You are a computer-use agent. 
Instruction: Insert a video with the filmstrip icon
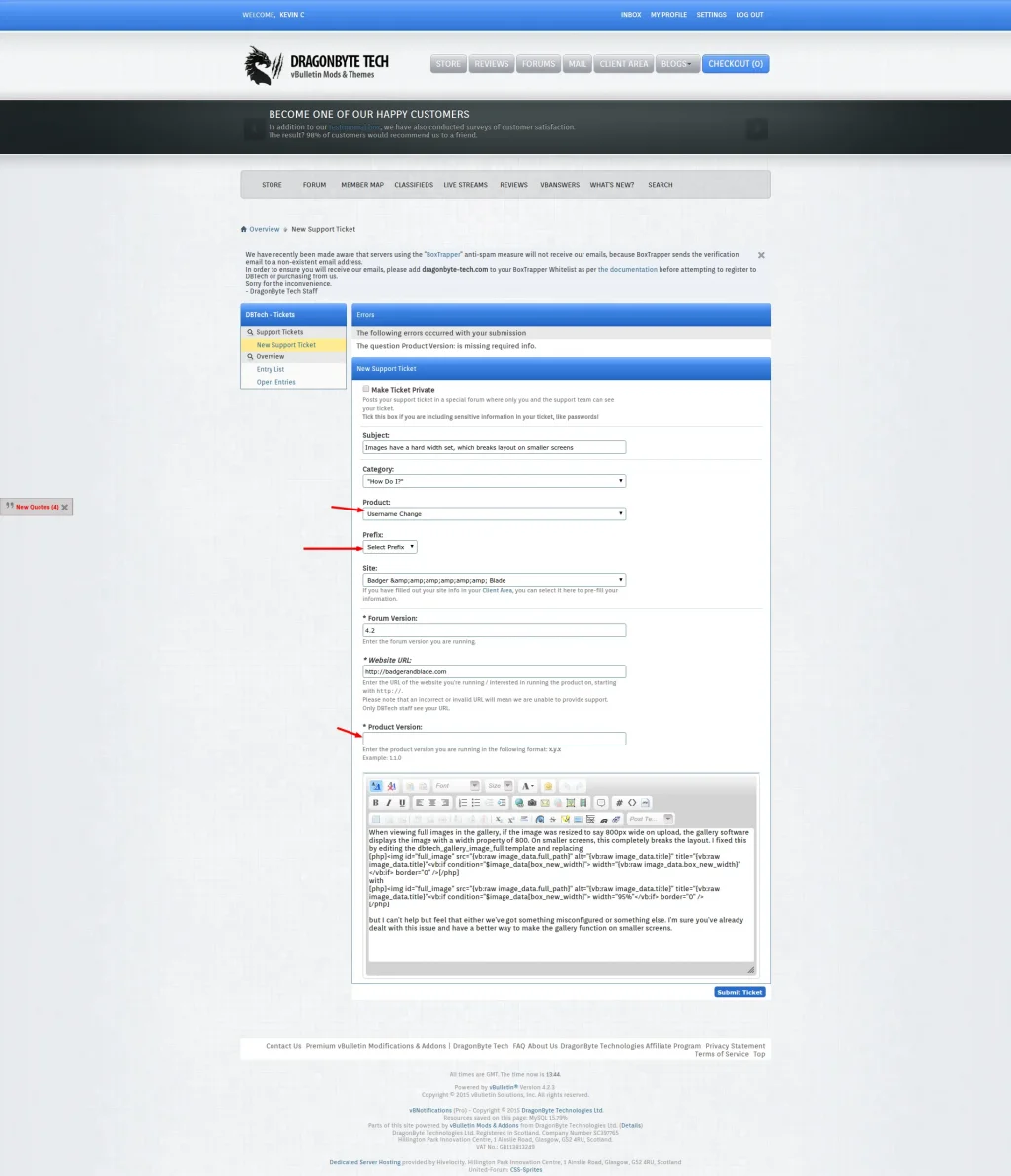tap(583, 803)
